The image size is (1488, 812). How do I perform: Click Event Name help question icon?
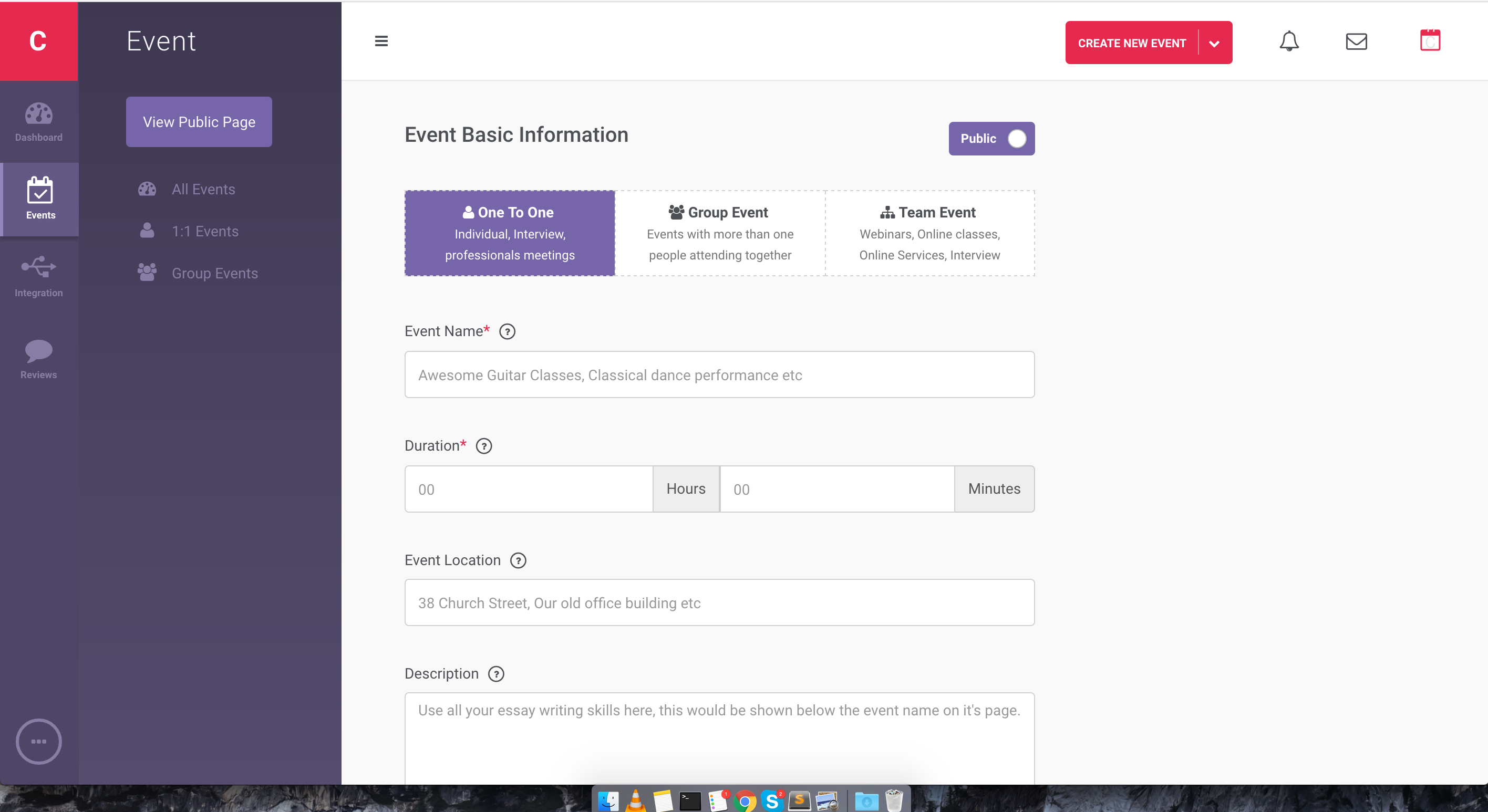tap(507, 331)
